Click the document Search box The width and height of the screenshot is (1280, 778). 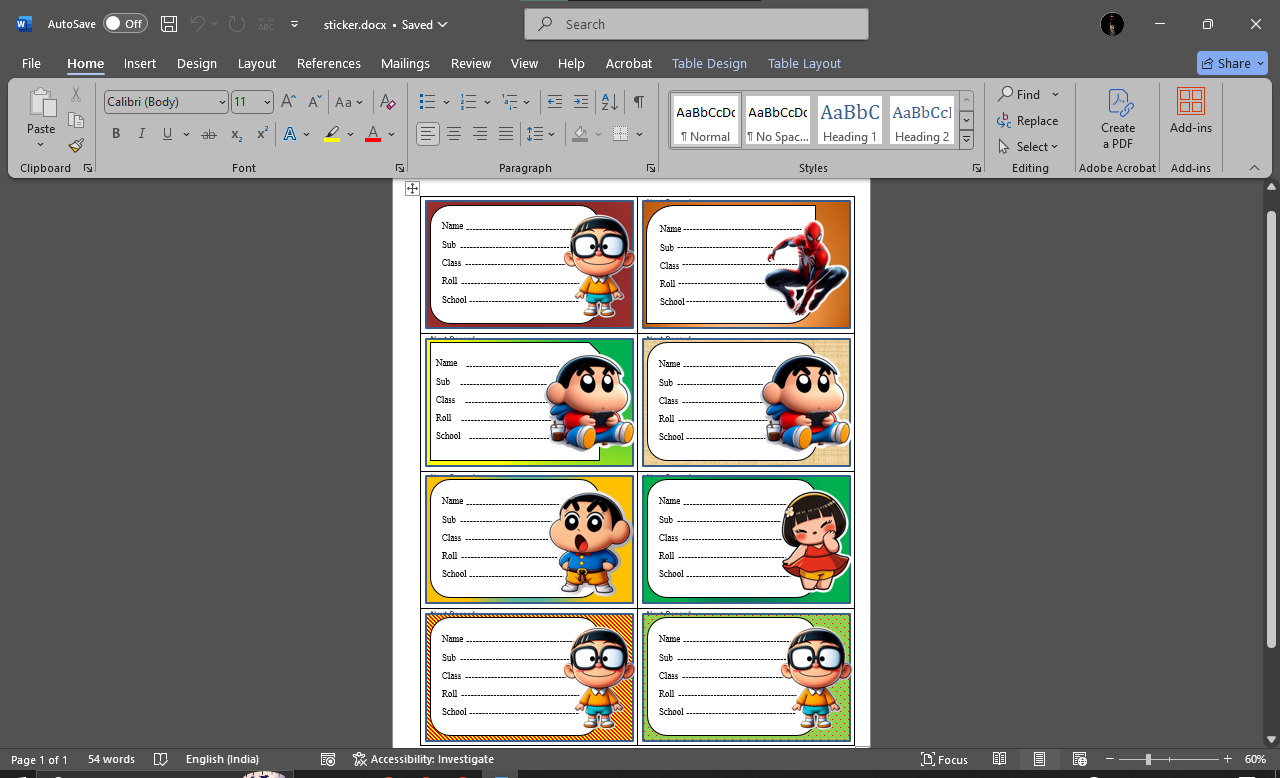(x=696, y=24)
